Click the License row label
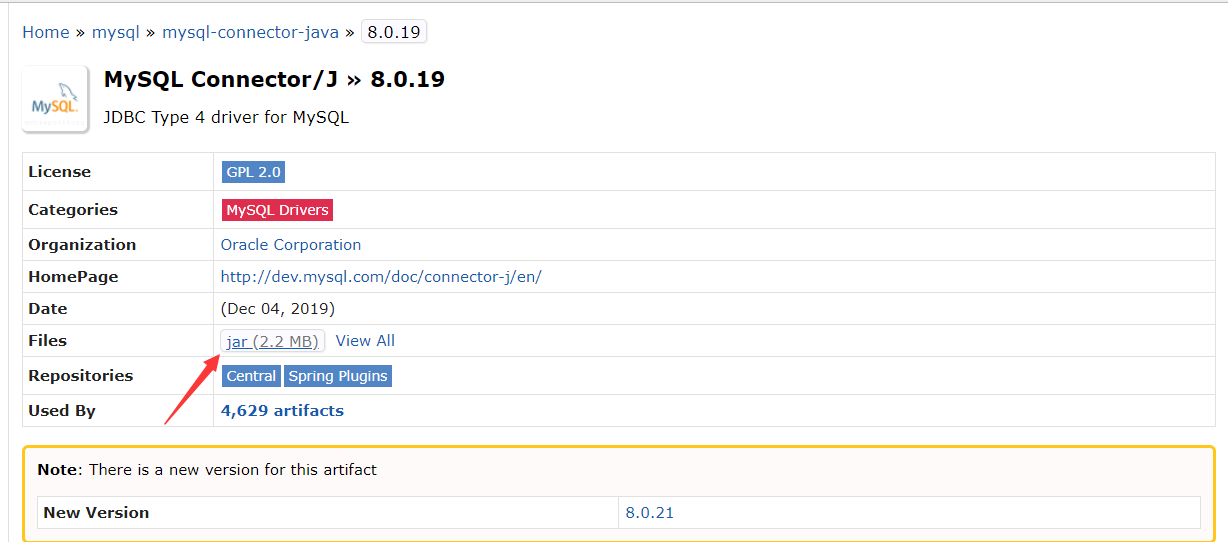Viewport: 1228px width, 542px height. [60, 172]
